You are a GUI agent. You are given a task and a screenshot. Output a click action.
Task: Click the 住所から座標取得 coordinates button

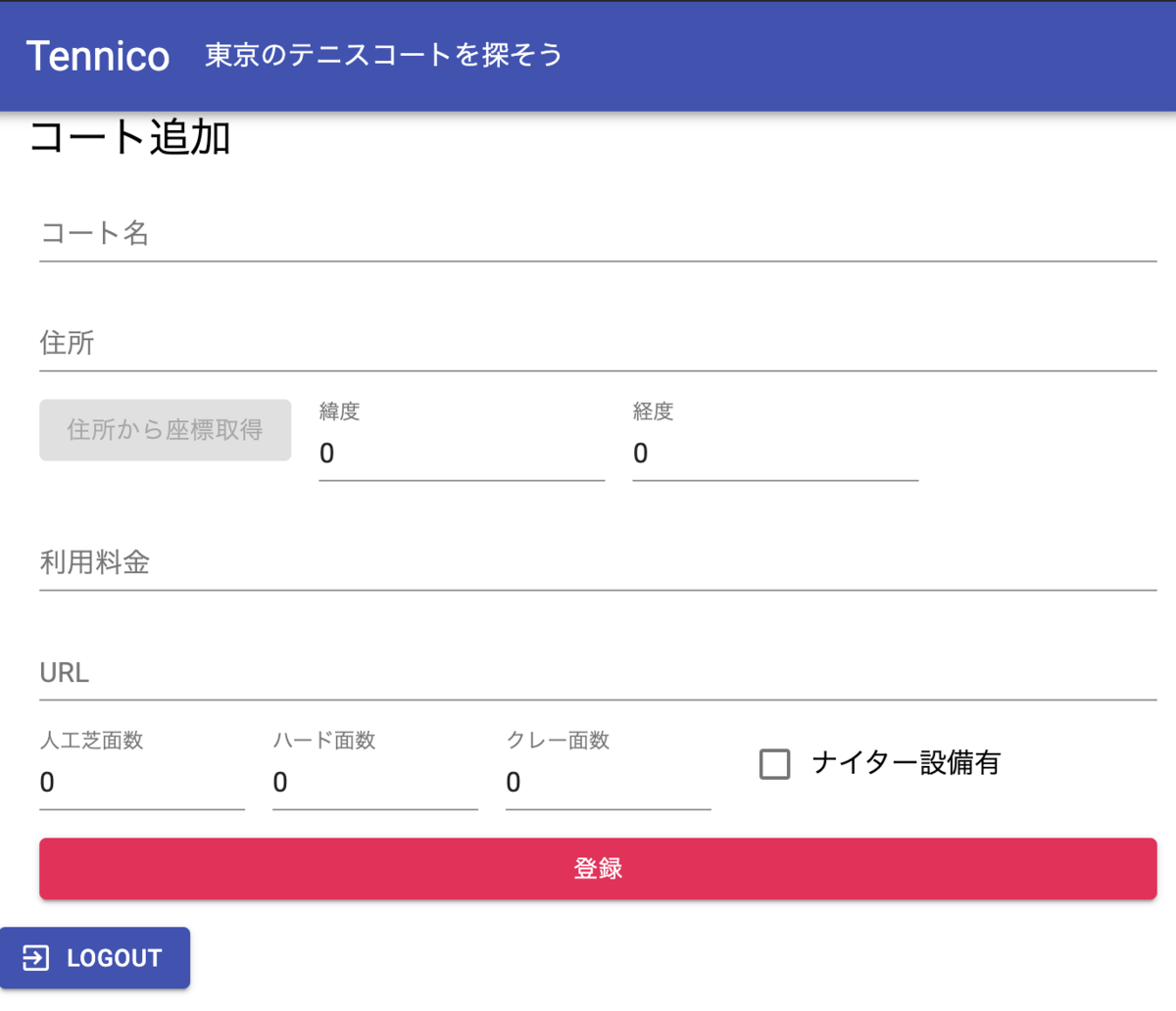pyautogui.click(x=165, y=429)
